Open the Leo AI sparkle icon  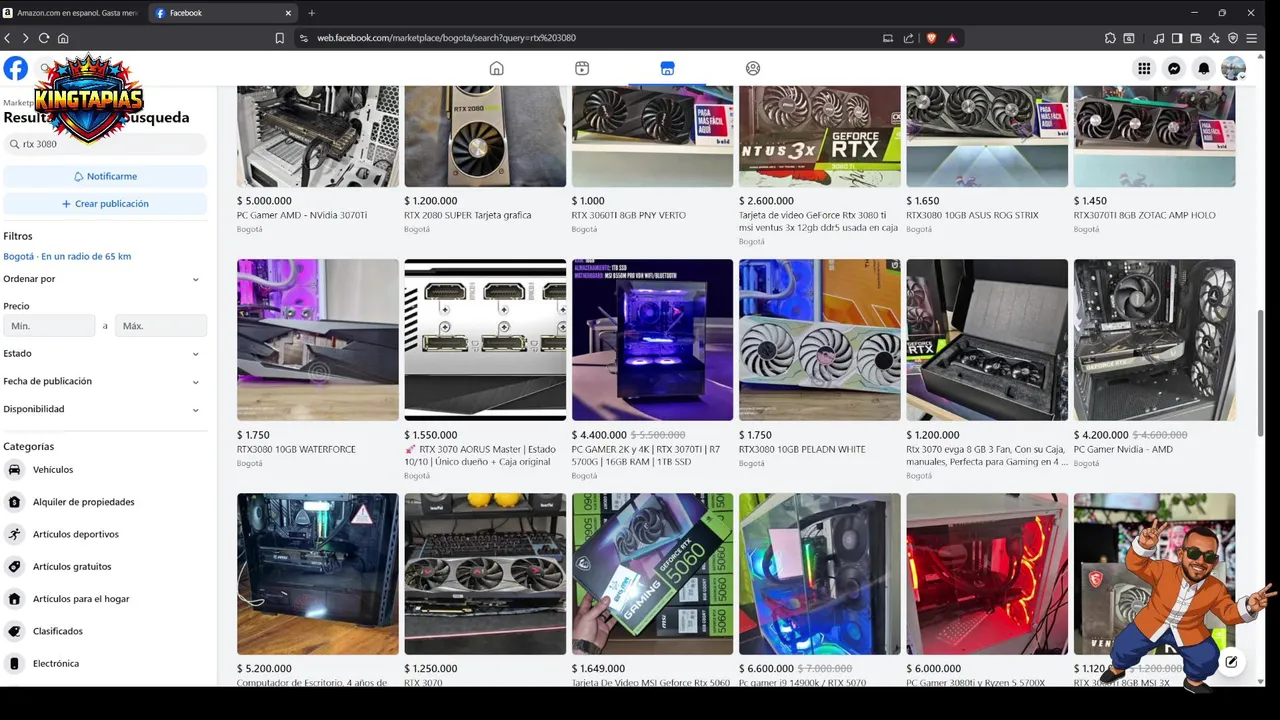pos(1214,38)
